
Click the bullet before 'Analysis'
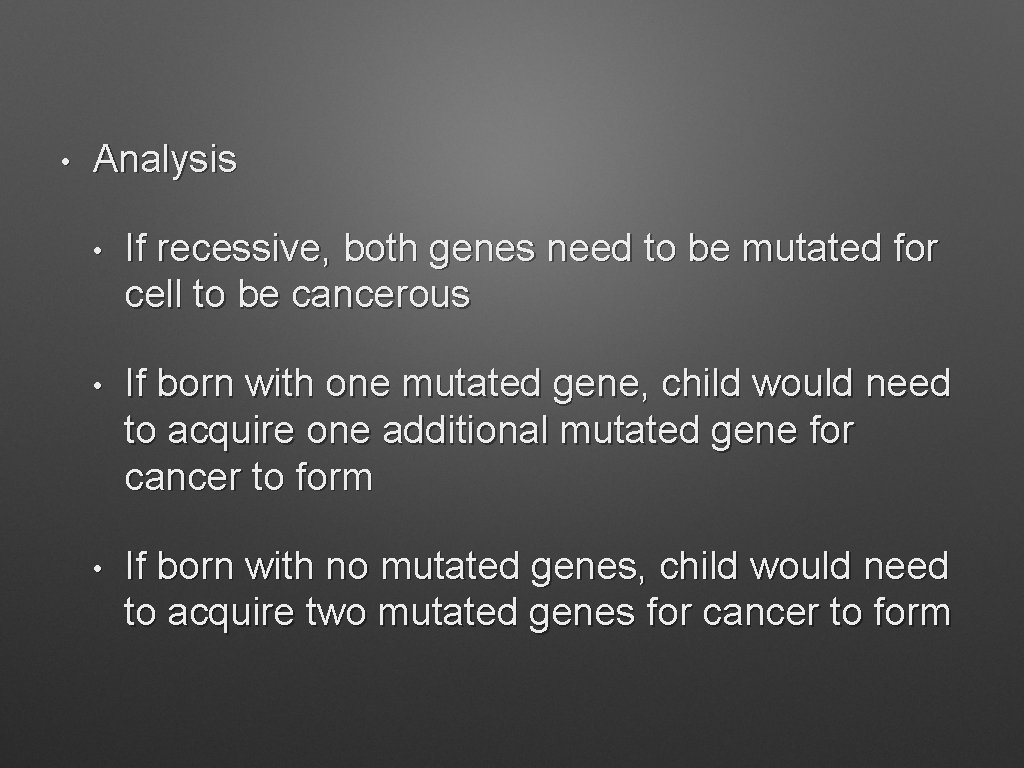(65, 161)
